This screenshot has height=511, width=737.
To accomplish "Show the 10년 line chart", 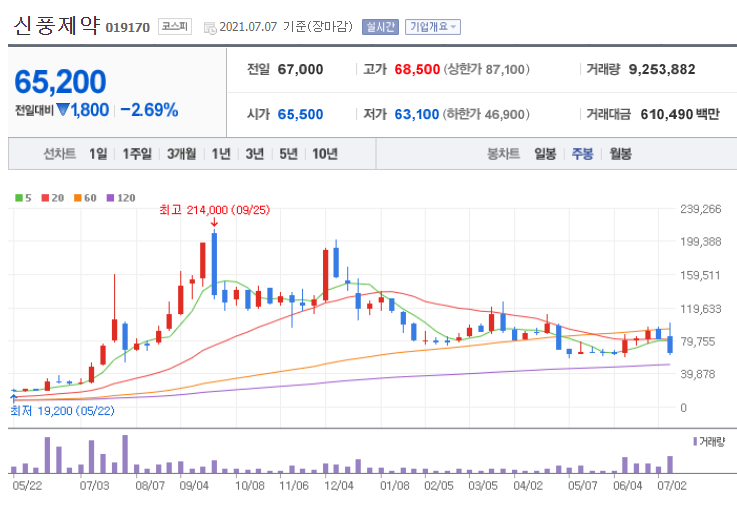I will pos(325,154).
